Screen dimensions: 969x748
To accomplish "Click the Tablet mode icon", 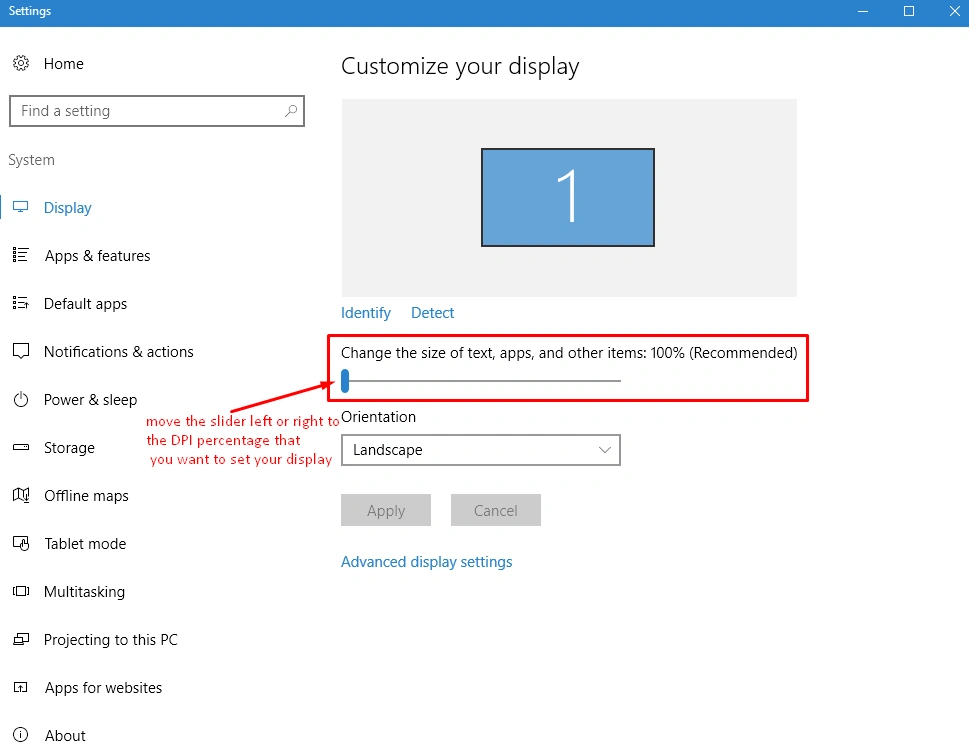I will [21, 543].
